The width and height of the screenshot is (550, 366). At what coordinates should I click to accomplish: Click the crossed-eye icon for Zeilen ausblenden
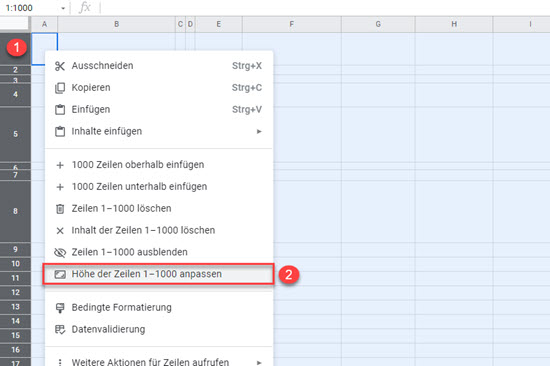[x=60, y=252]
